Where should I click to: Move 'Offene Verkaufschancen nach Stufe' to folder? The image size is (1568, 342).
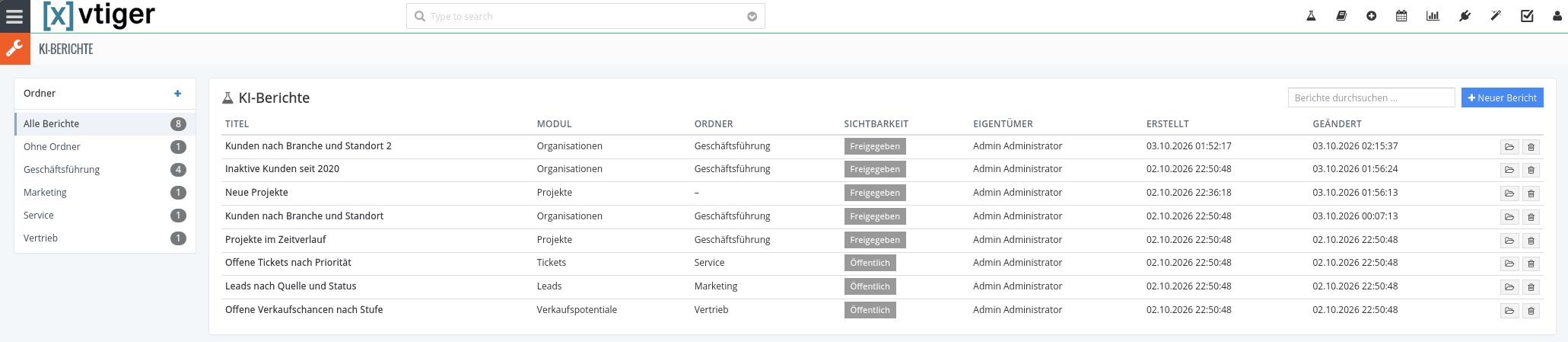point(1509,311)
